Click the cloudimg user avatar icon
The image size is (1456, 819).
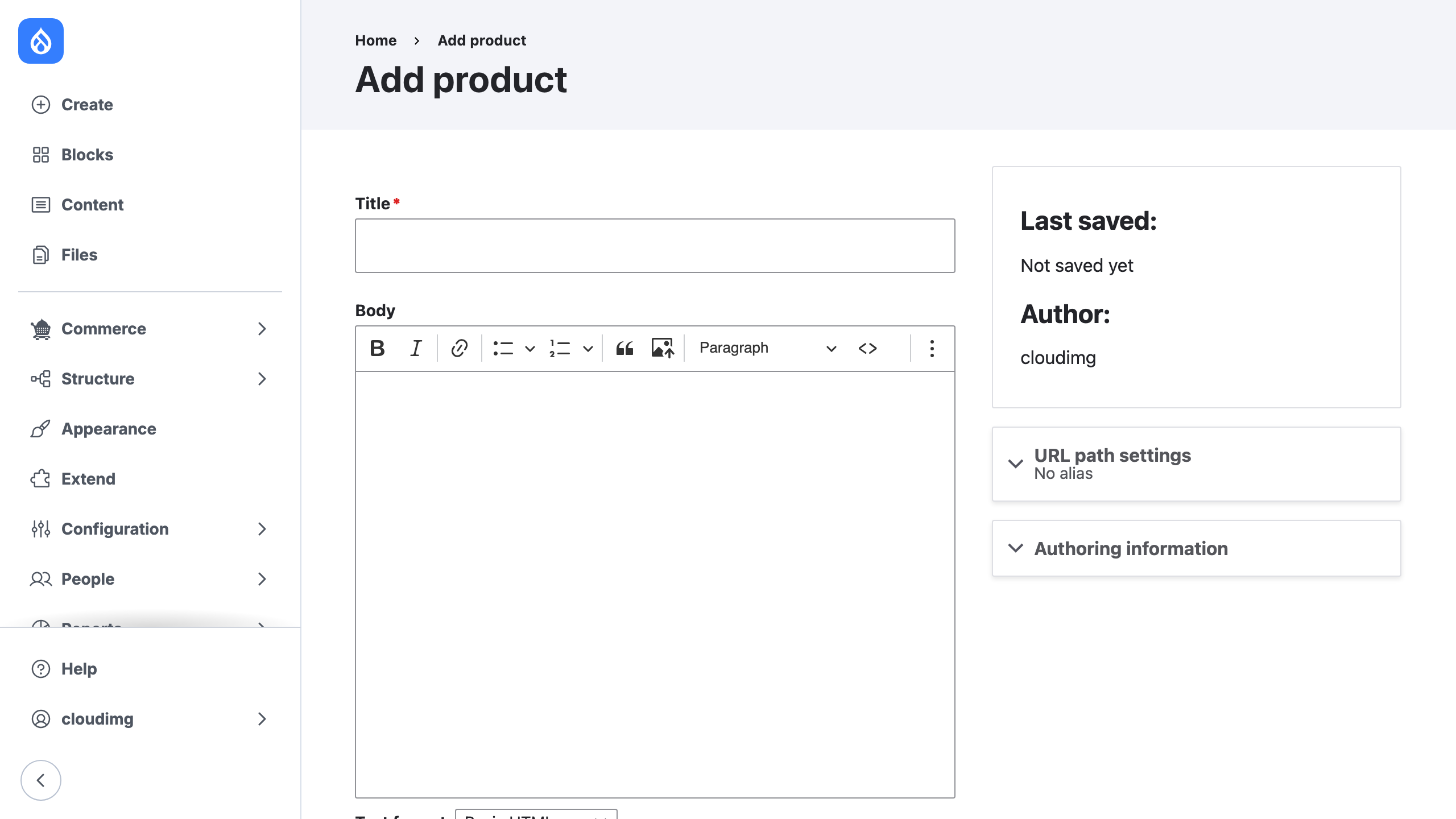coord(40,719)
